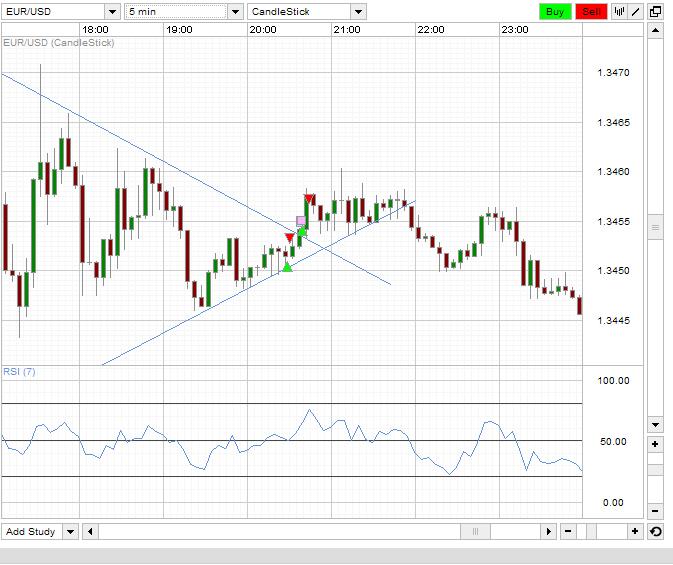Click the horizontal scroll left arrow

(x=90, y=532)
